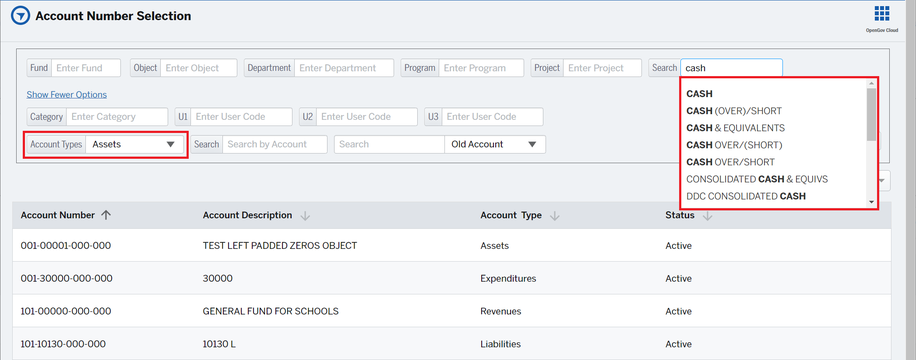Click the Assets account type cell
The height and width of the screenshot is (360, 916).
pos(494,245)
